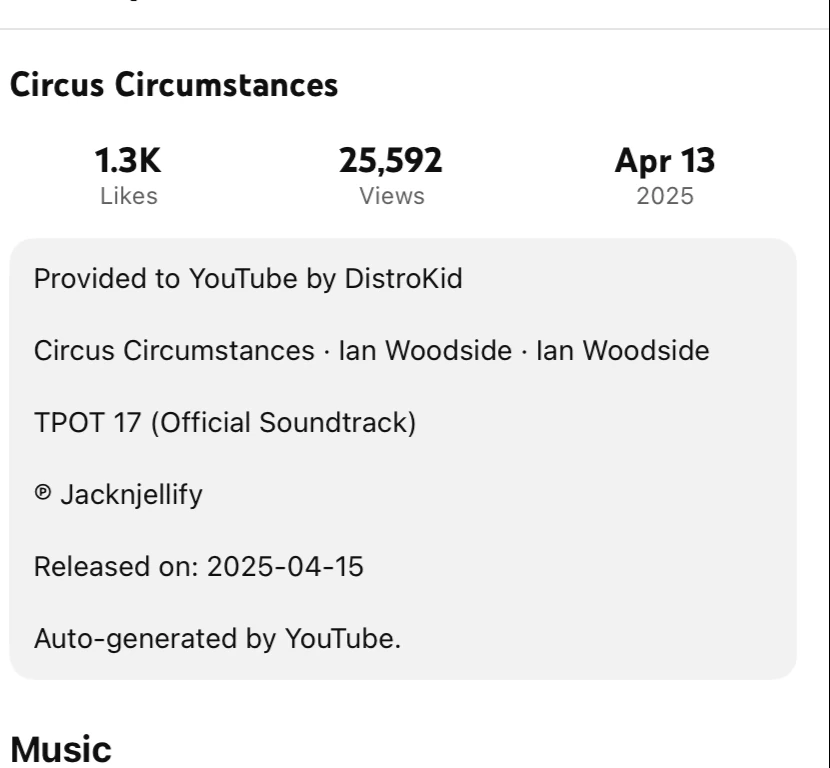Select the TPOT 17 (Official Soundtrack) album line
Viewport: 830px width, 768px height.
(224, 423)
